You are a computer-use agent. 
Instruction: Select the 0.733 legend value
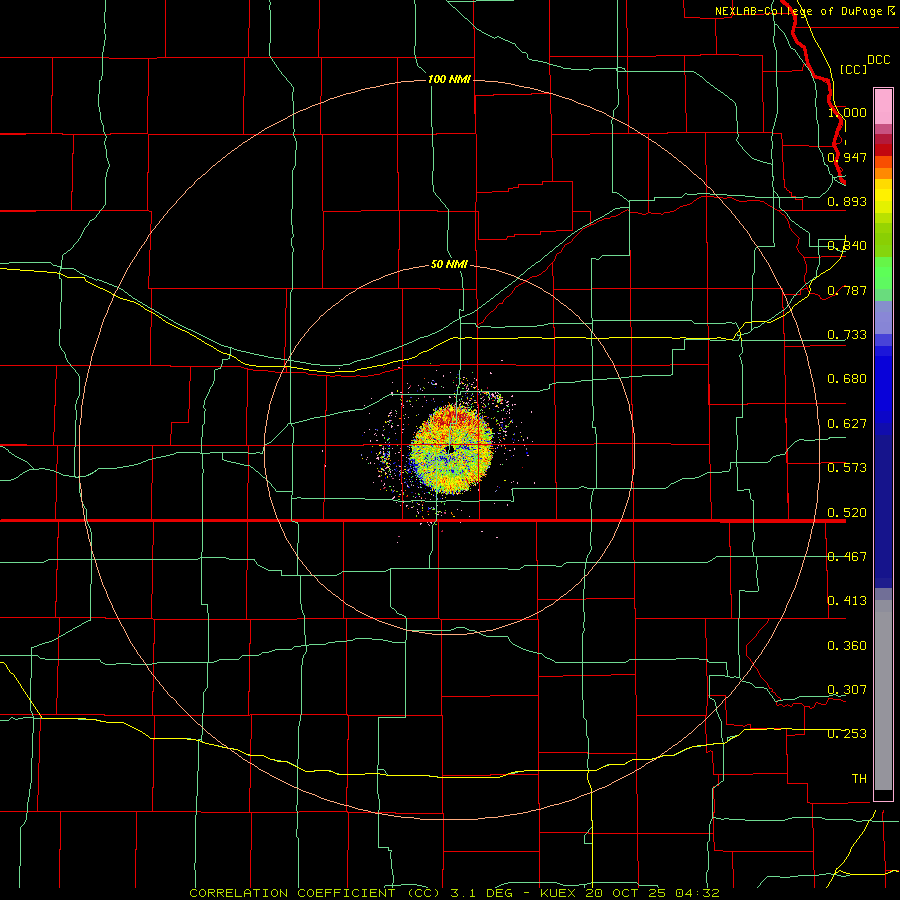[x=847, y=334]
